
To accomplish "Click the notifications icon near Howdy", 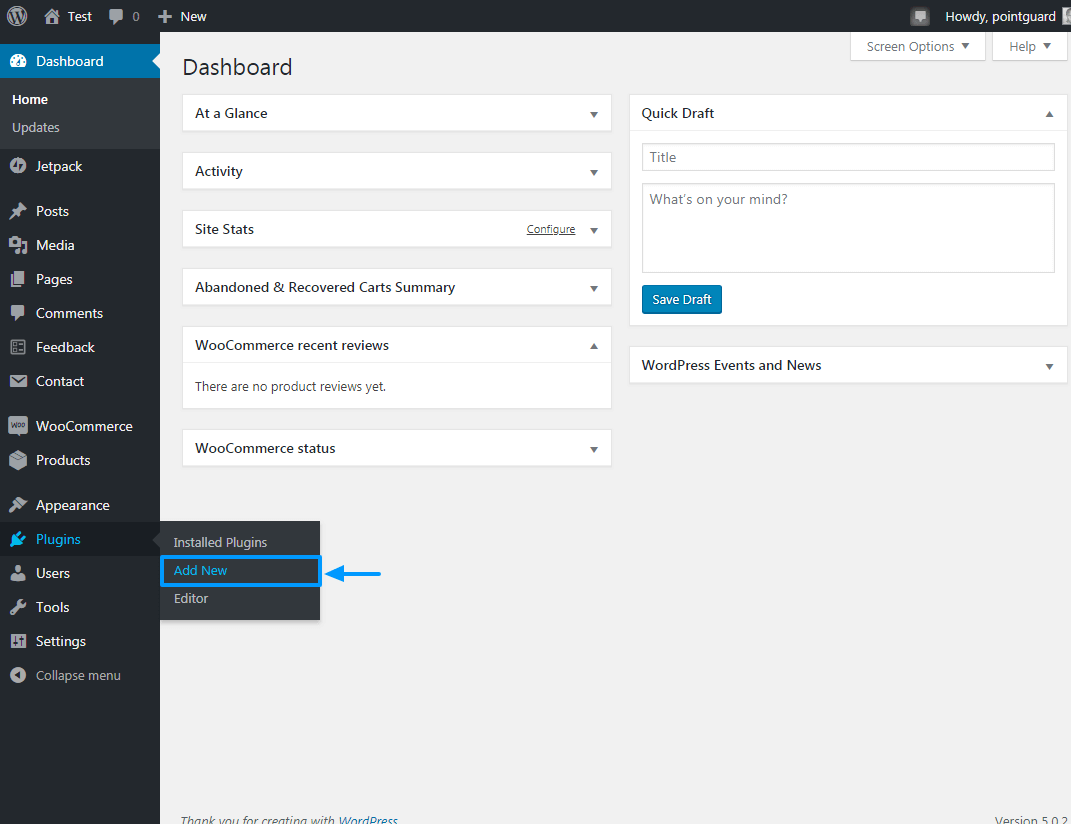I will (920, 17).
